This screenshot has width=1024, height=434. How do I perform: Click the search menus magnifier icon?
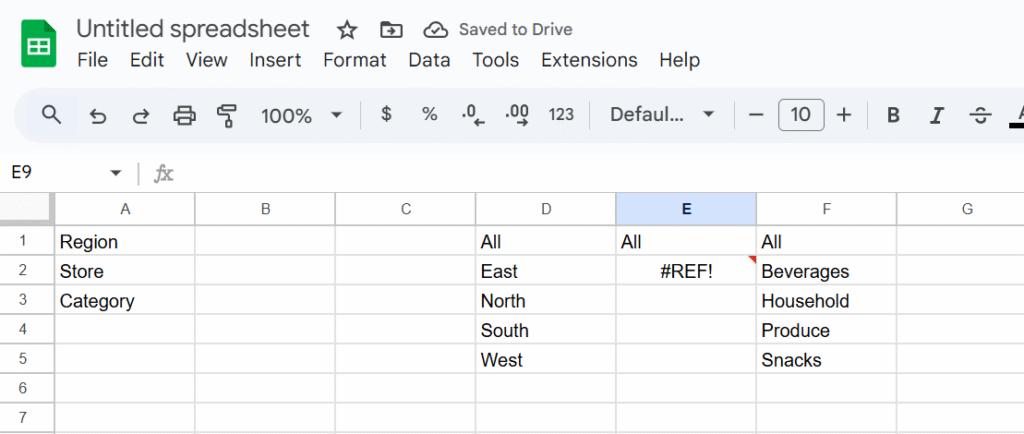pos(52,115)
